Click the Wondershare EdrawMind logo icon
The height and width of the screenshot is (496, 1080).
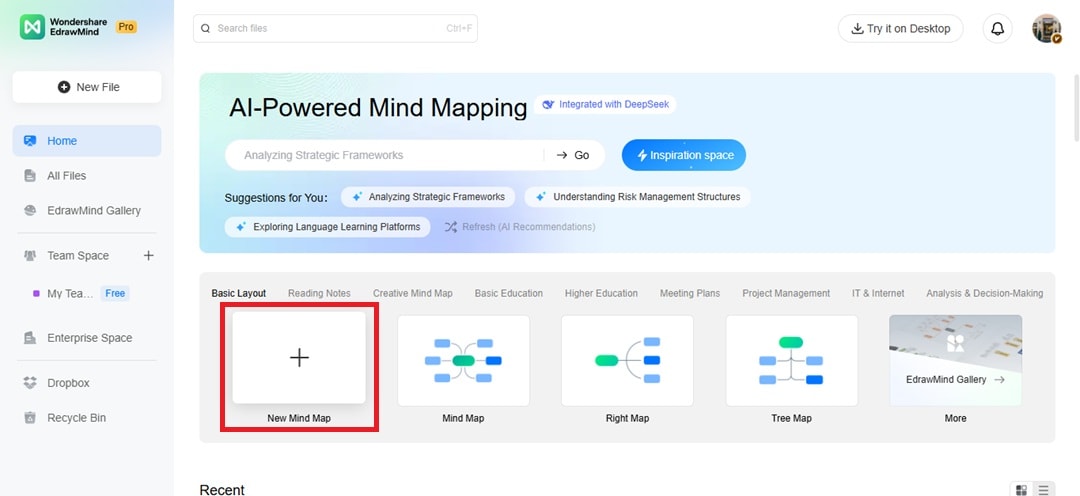[32, 27]
